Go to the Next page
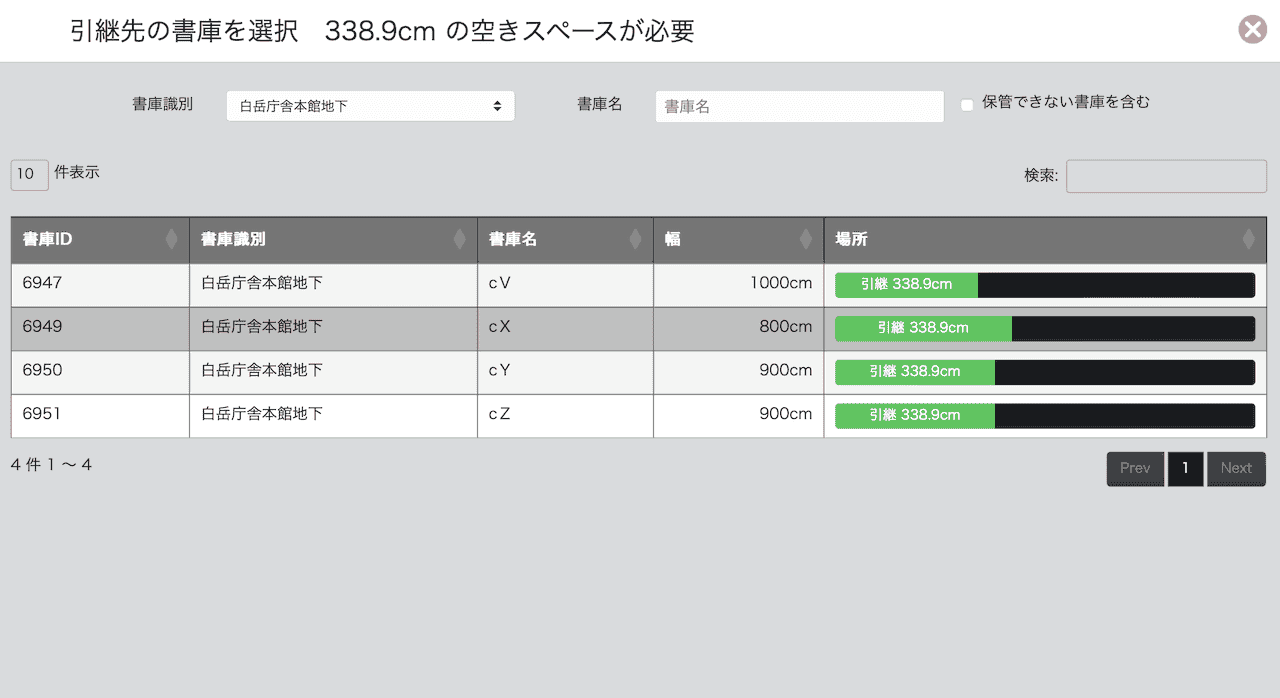This screenshot has height=698, width=1280. click(x=1236, y=468)
